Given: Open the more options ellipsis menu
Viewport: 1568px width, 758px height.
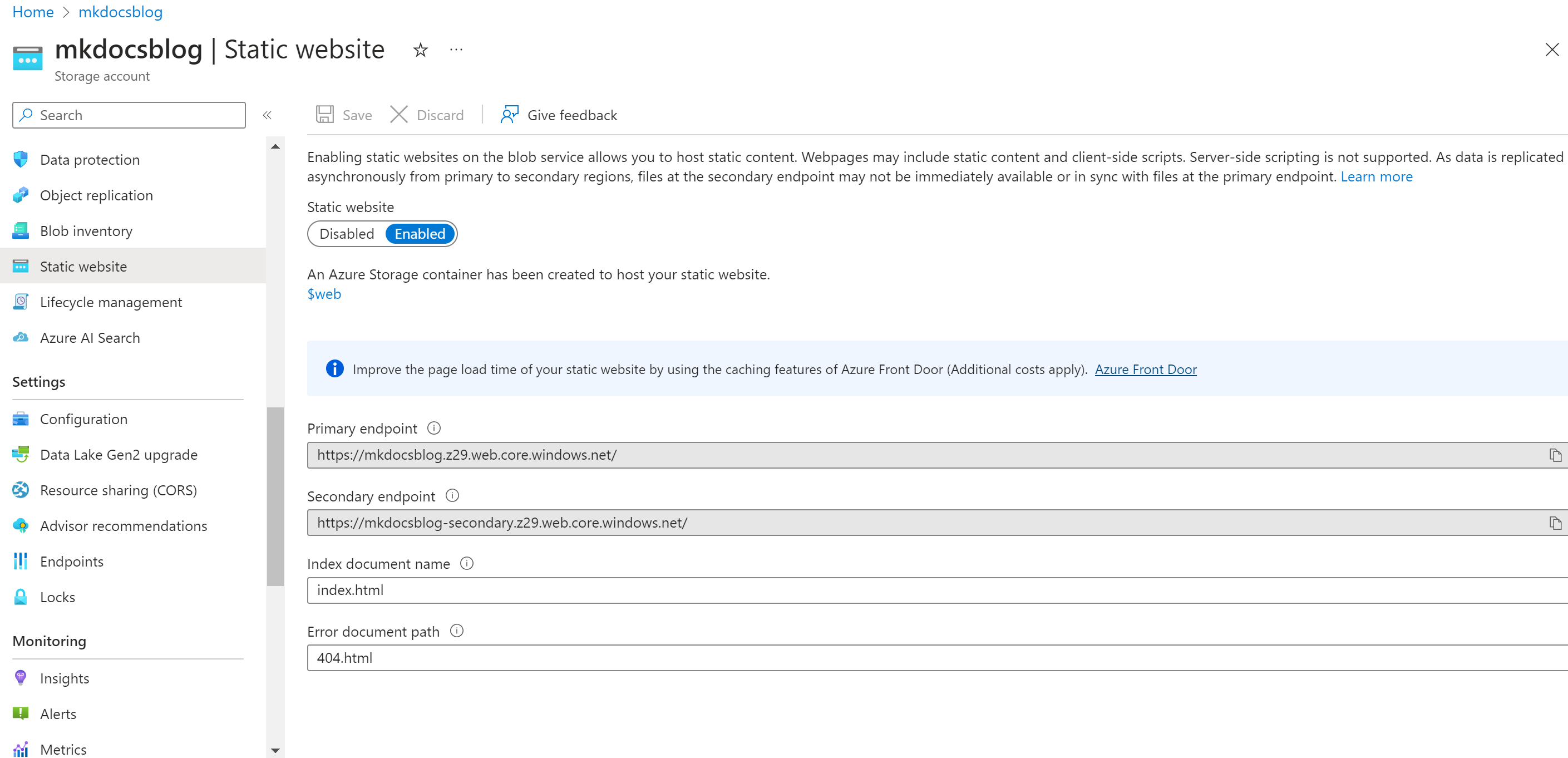Looking at the screenshot, I should (456, 50).
